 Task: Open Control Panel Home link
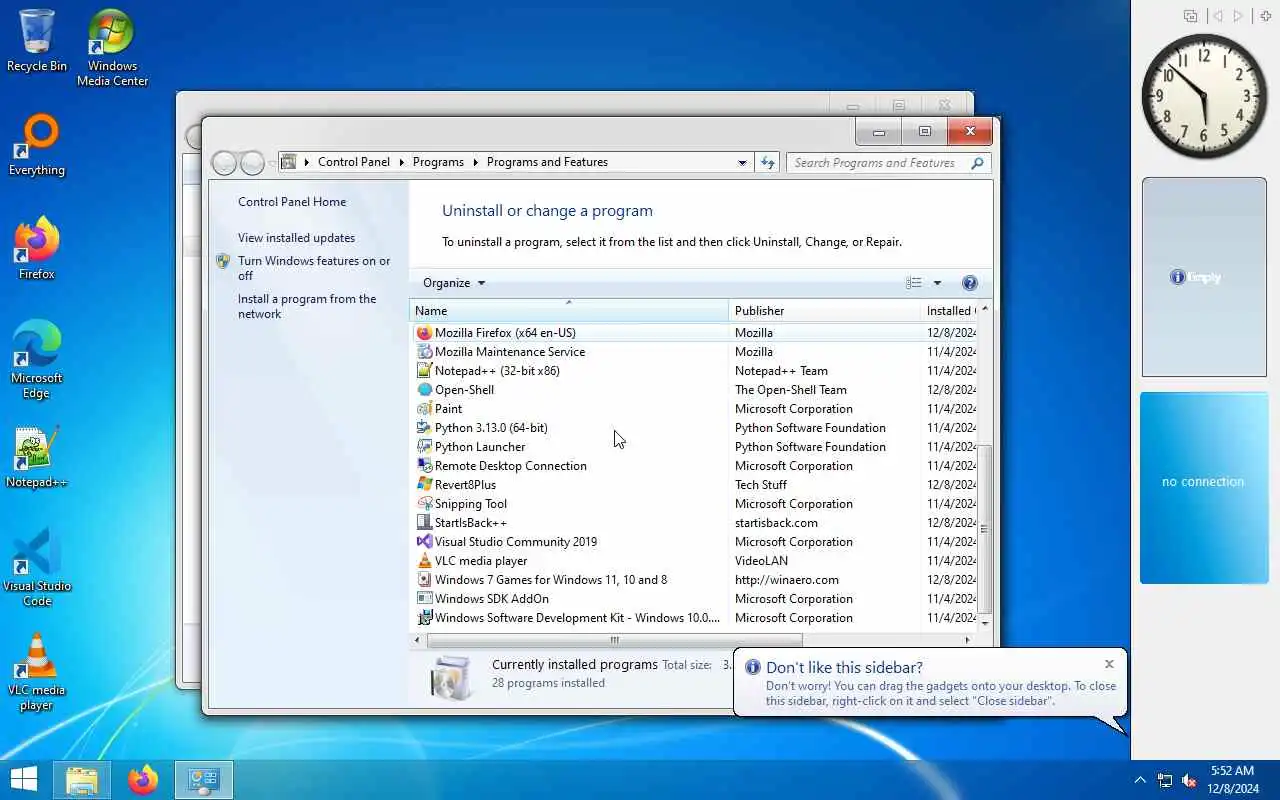click(x=292, y=202)
